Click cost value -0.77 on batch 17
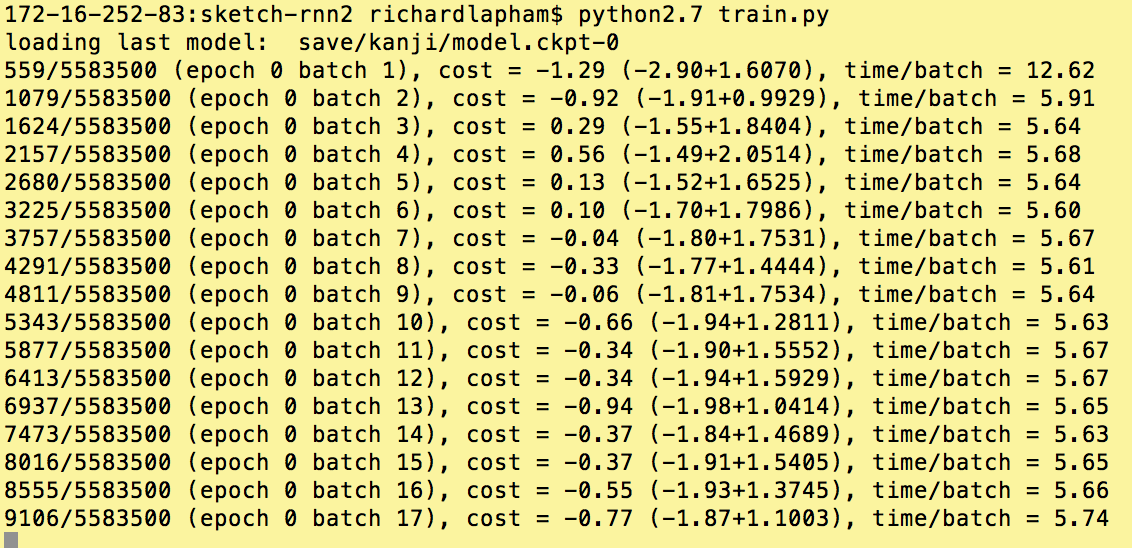 [598, 519]
